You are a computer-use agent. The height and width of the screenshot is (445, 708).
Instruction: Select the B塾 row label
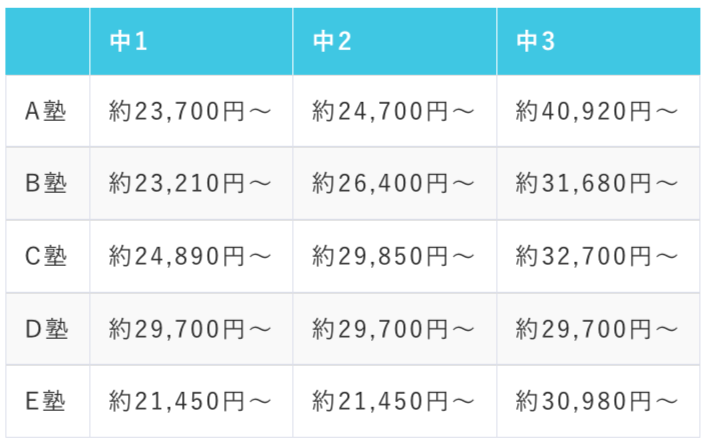point(45,183)
